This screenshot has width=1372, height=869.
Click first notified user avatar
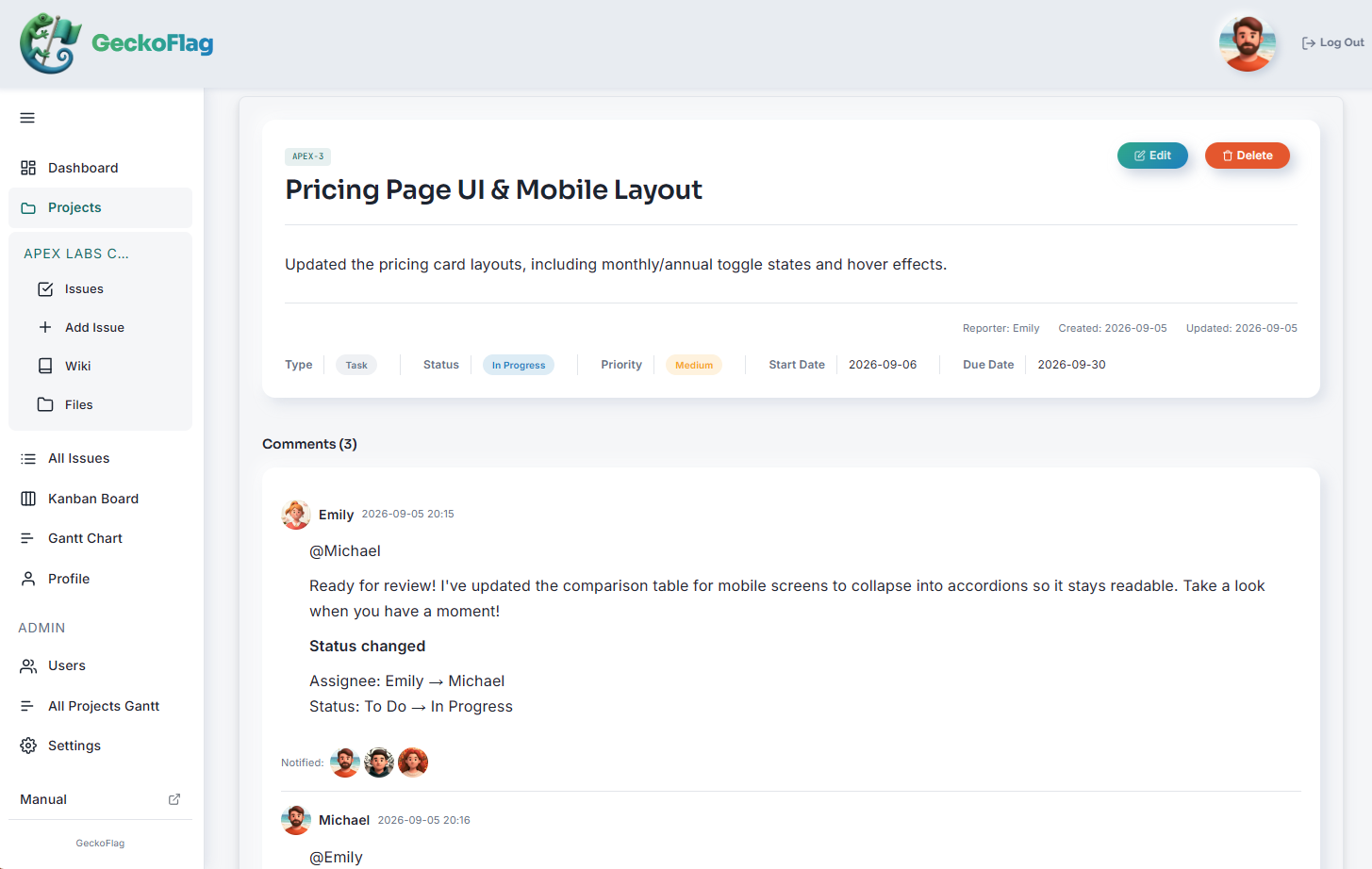[x=345, y=762]
